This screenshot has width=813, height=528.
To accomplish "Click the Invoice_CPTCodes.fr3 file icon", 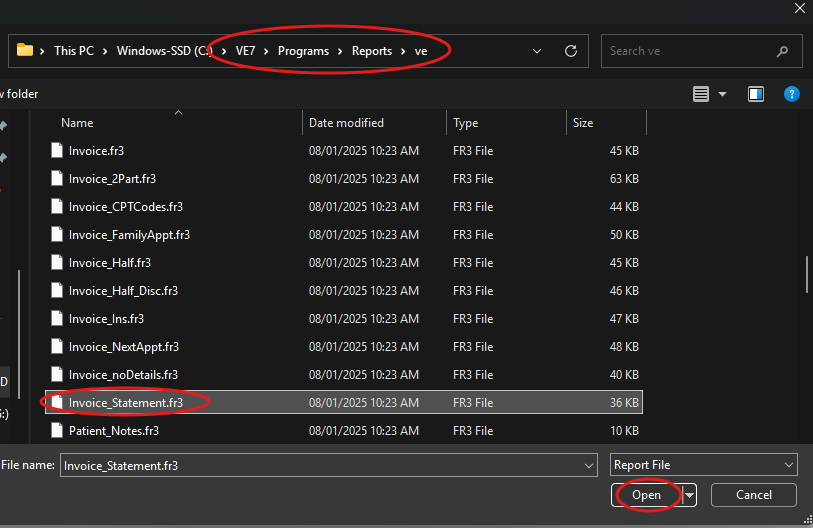I will [58, 207].
